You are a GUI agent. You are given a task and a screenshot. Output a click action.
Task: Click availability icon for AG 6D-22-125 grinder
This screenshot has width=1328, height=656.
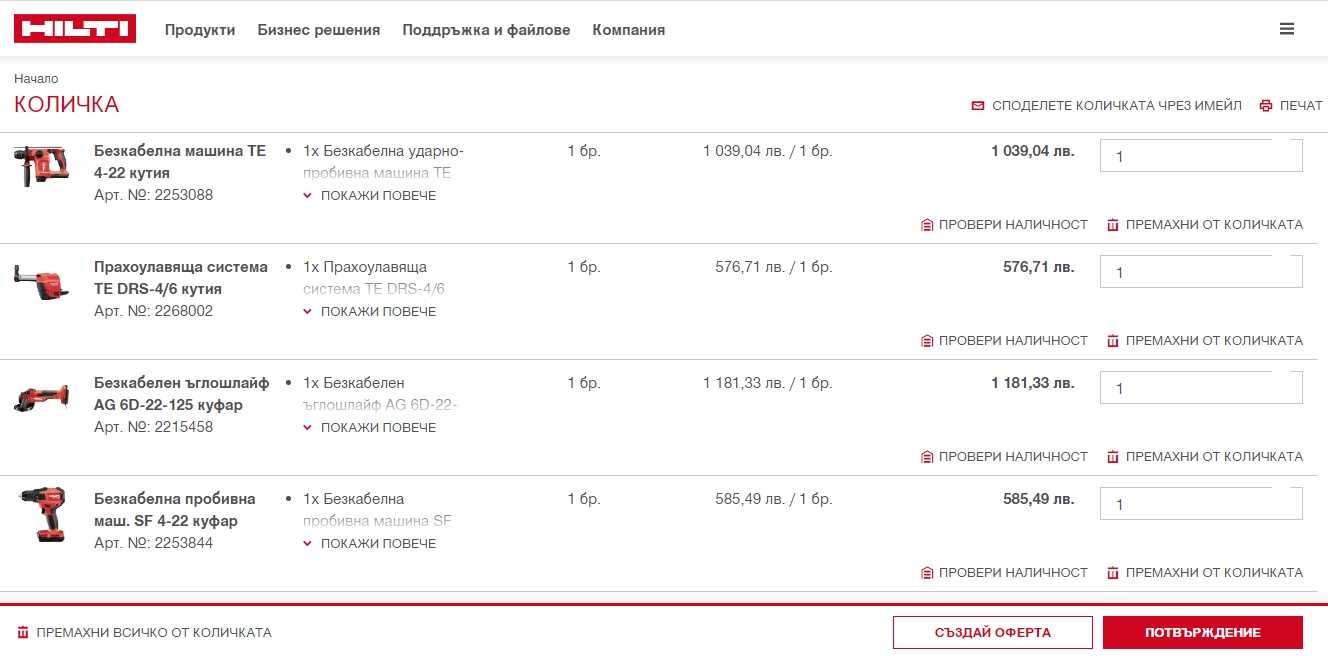pyautogui.click(x=927, y=457)
